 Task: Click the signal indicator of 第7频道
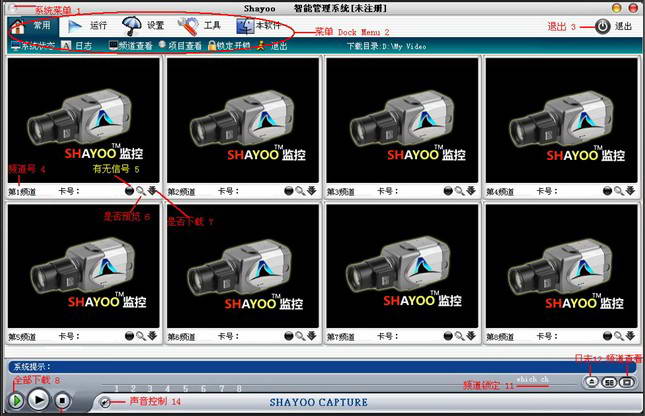pos(448,336)
